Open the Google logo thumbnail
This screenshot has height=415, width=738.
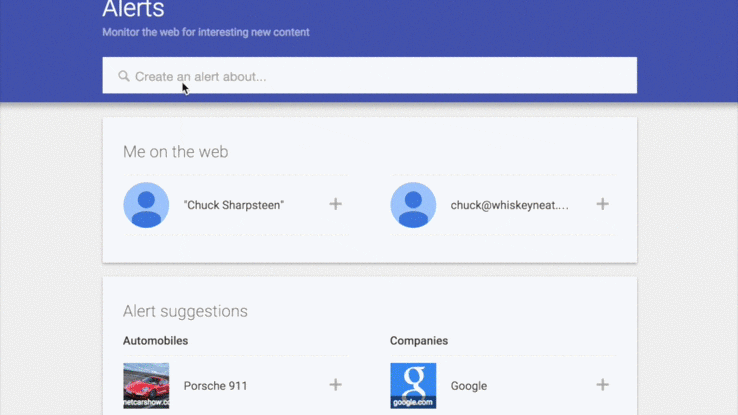(413, 386)
